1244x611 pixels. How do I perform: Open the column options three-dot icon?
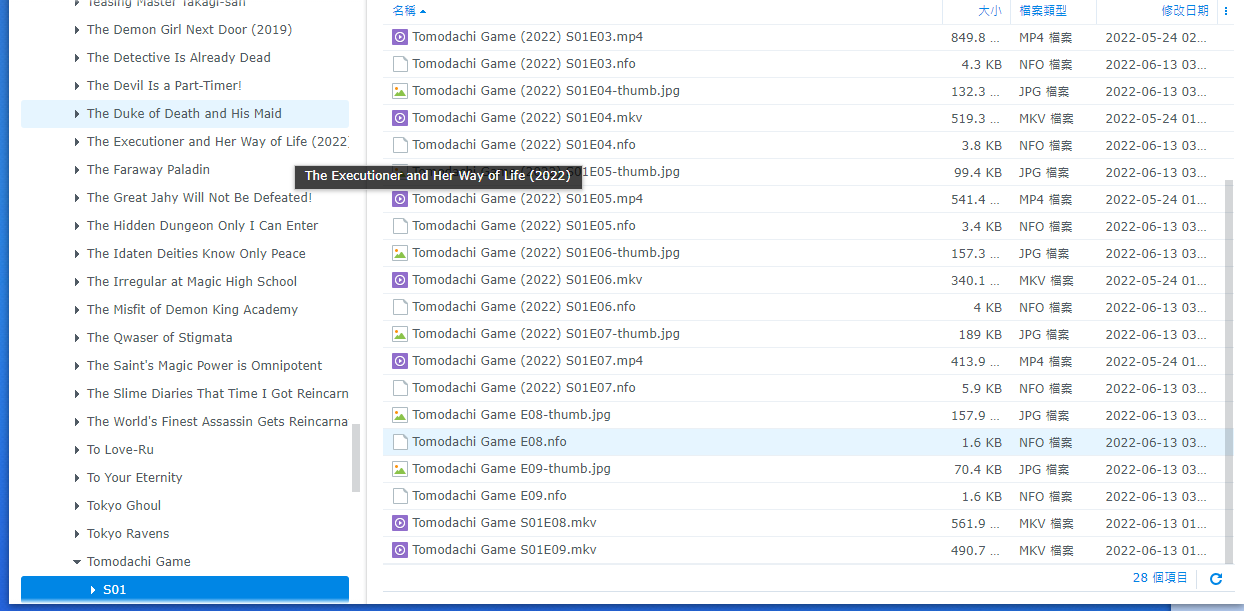point(1225,10)
